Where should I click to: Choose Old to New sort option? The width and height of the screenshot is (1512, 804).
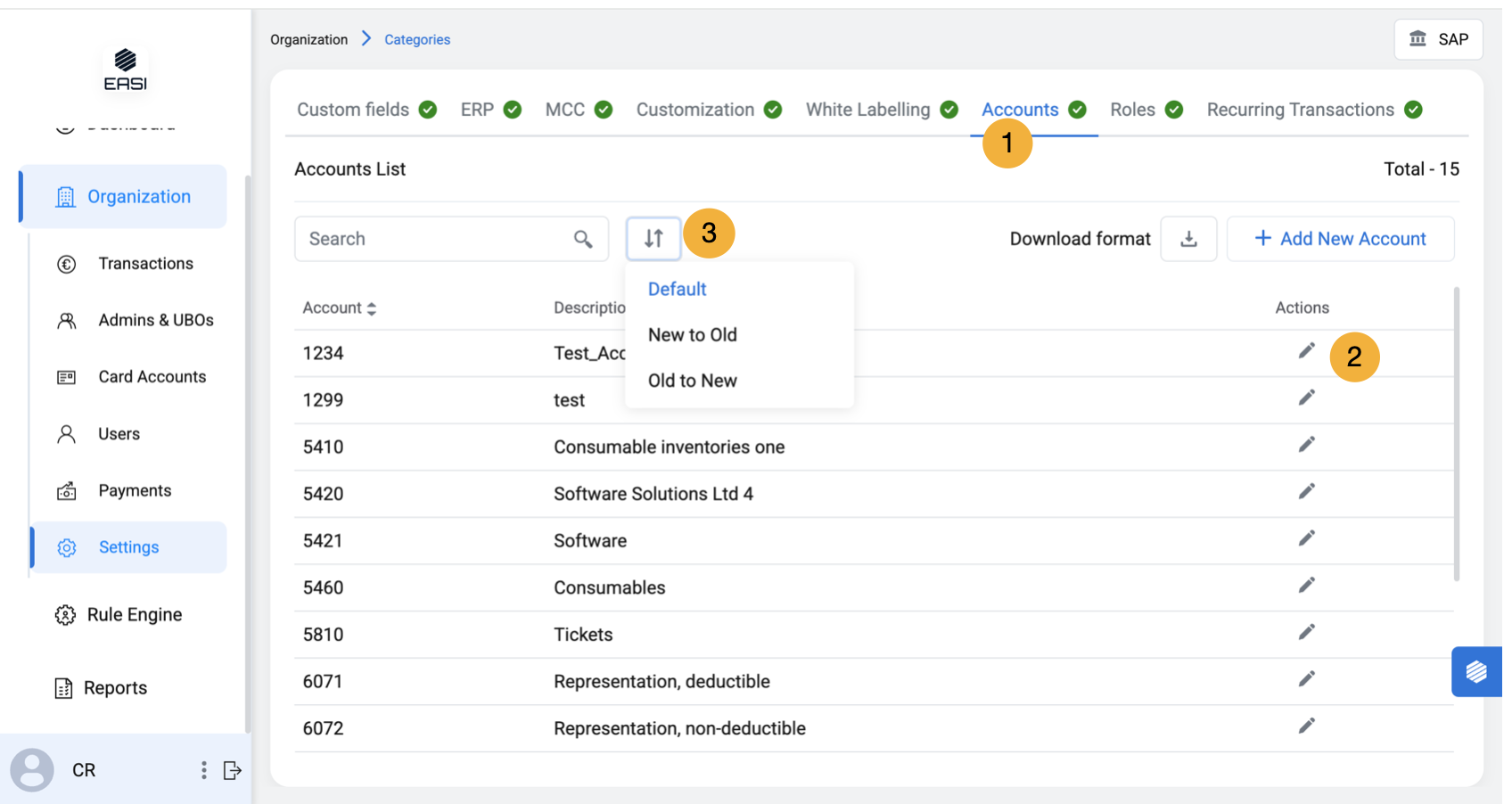tap(692, 381)
